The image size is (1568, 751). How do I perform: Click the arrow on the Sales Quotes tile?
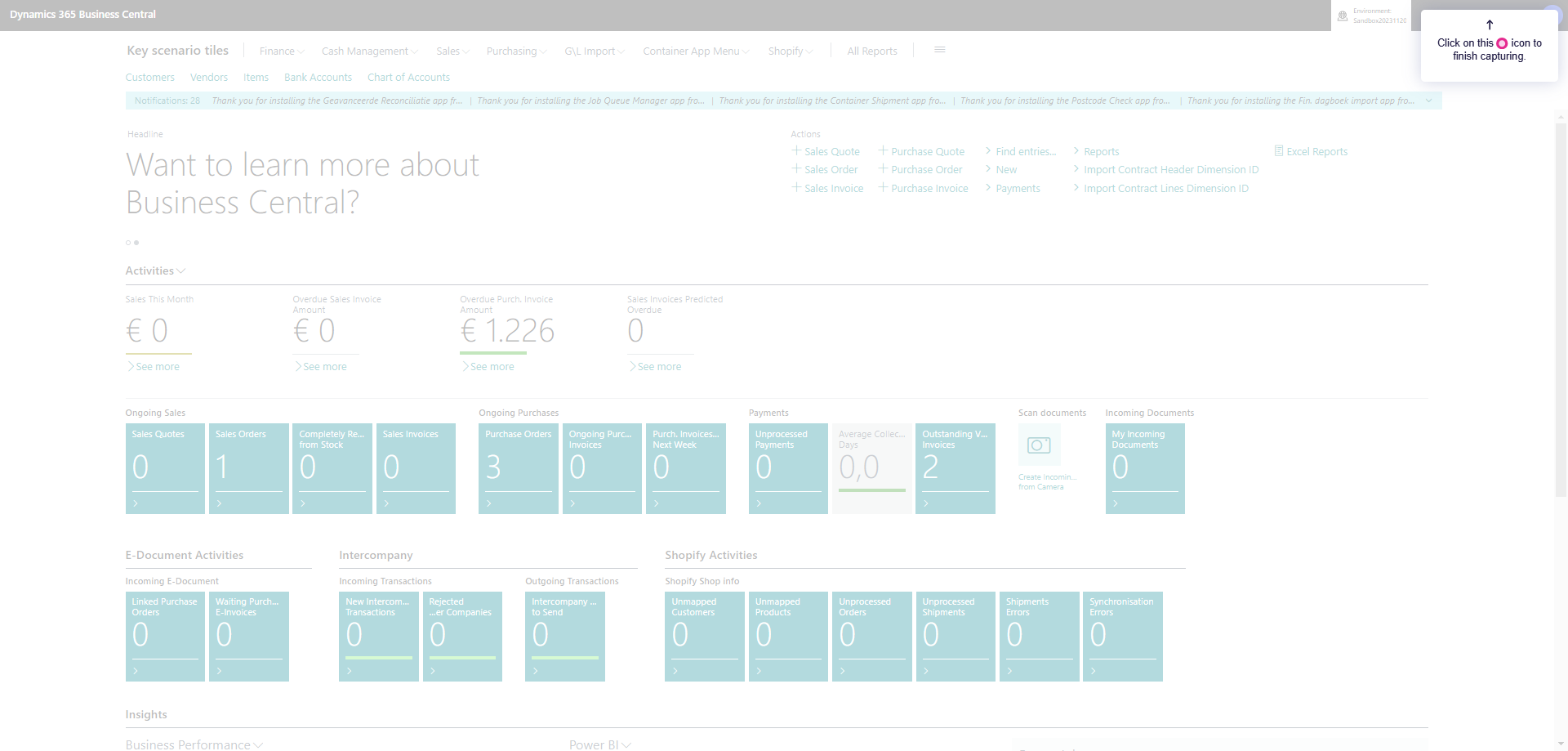(x=136, y=503)
